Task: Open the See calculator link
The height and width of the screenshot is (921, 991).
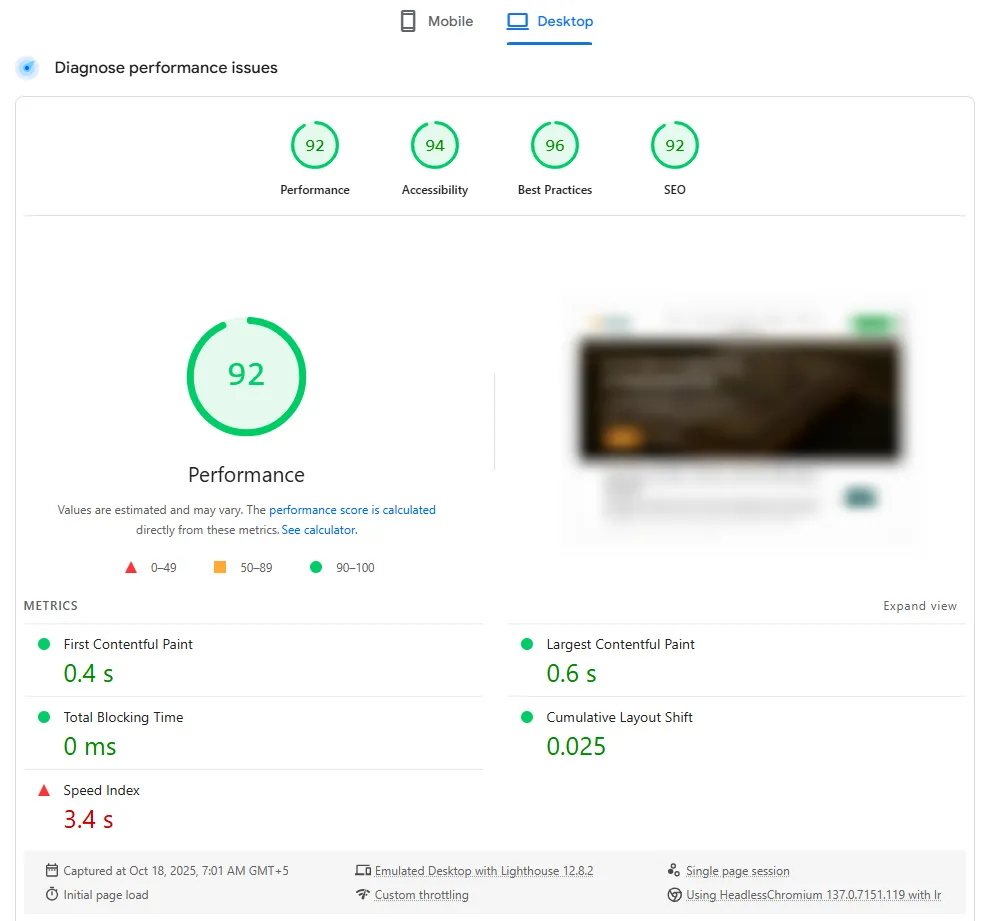Action: click(318, 530)
